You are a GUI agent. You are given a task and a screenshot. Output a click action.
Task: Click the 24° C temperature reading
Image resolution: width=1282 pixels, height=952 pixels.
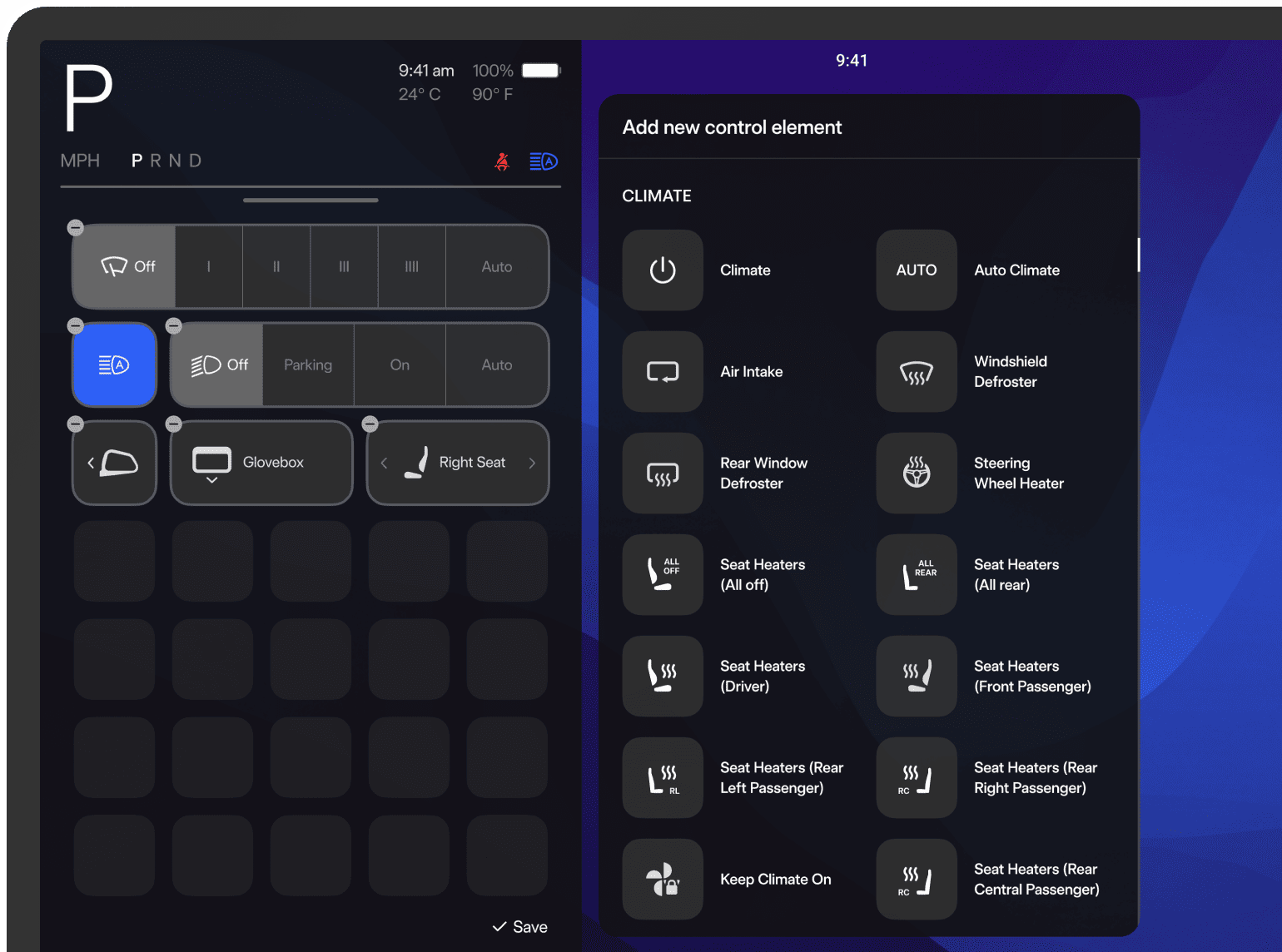point(420,94)
